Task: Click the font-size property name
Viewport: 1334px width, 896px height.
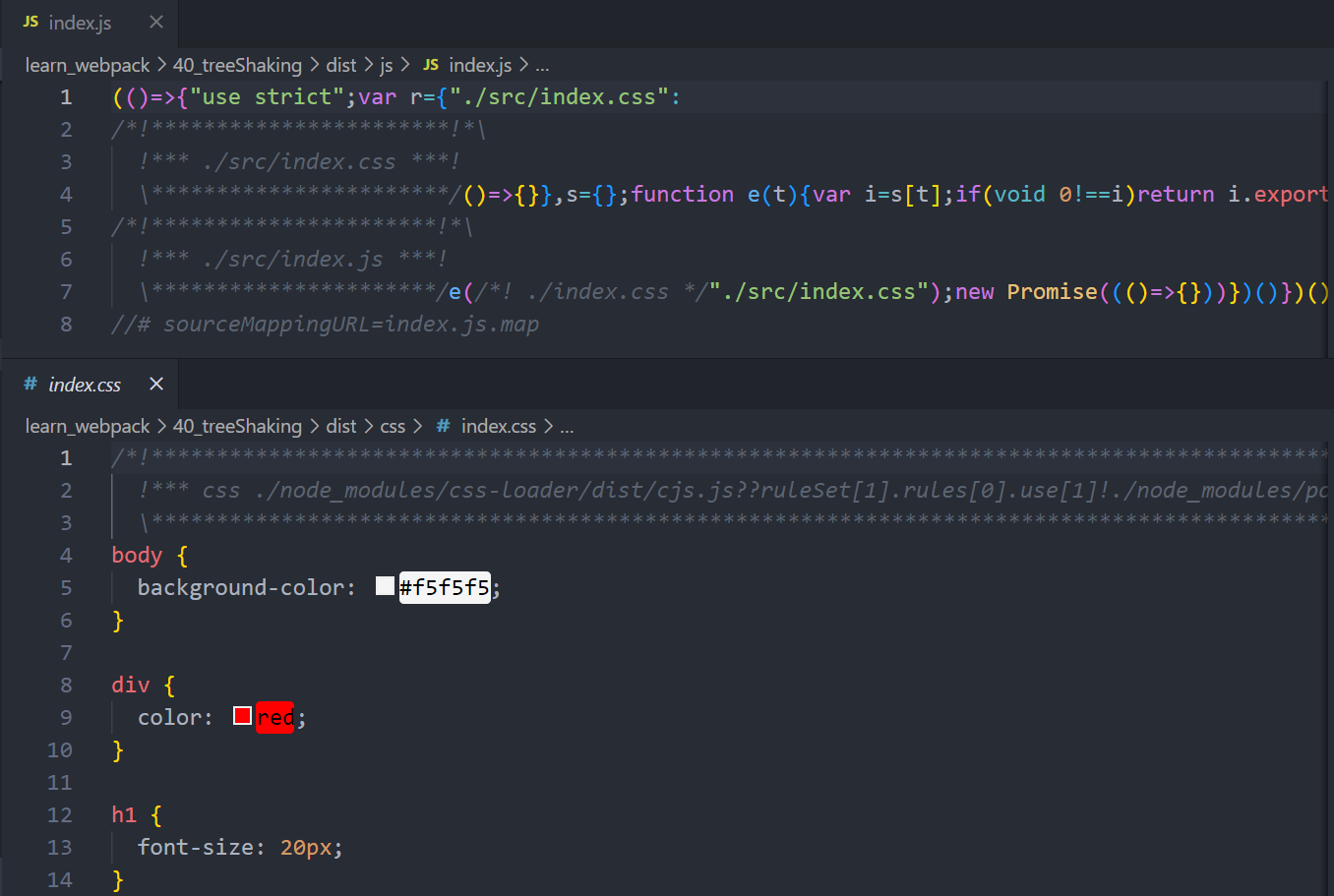Action: [196, 847]
